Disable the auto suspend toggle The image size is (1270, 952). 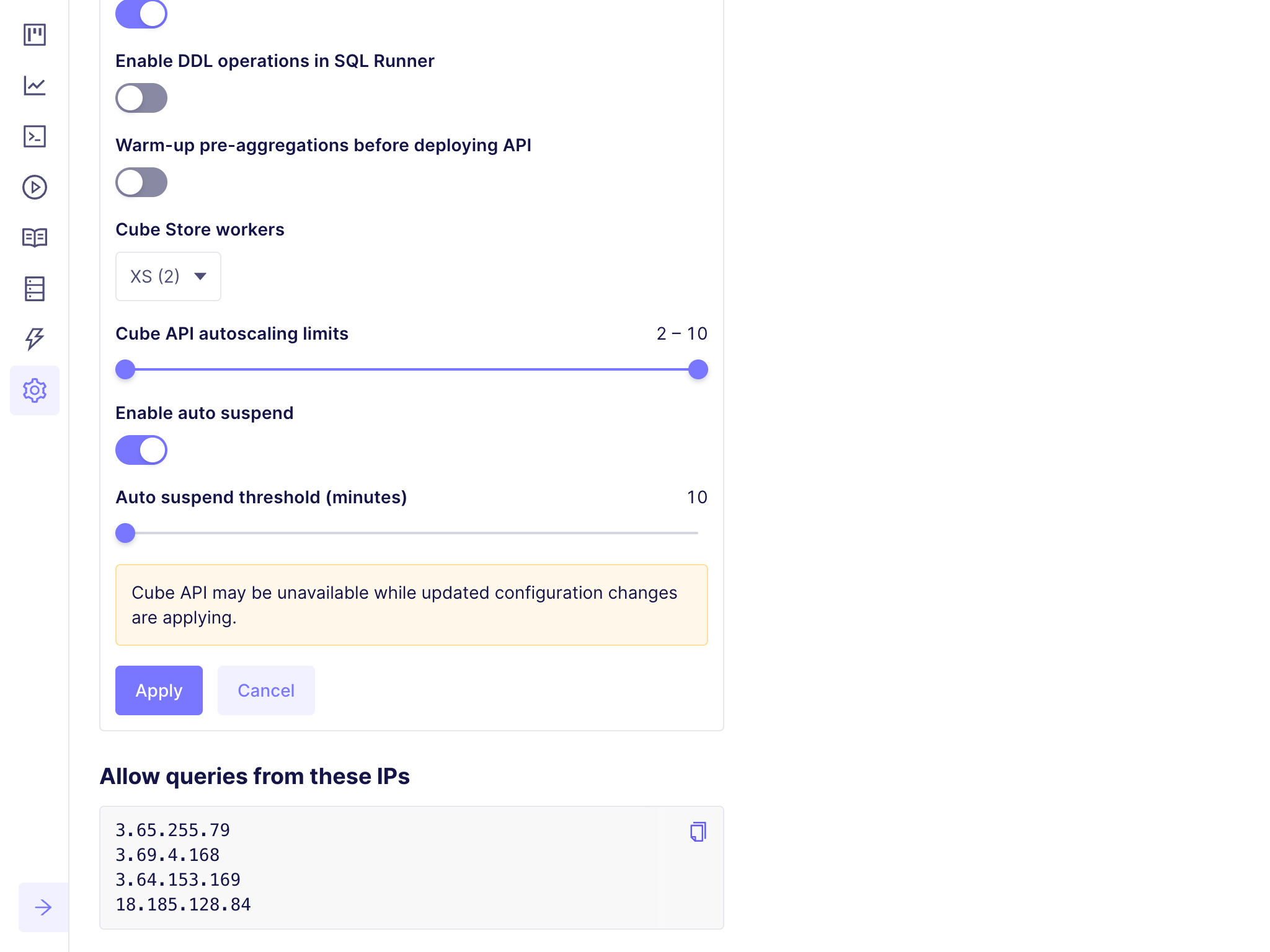pyautogui.click(x=141, y=450)
